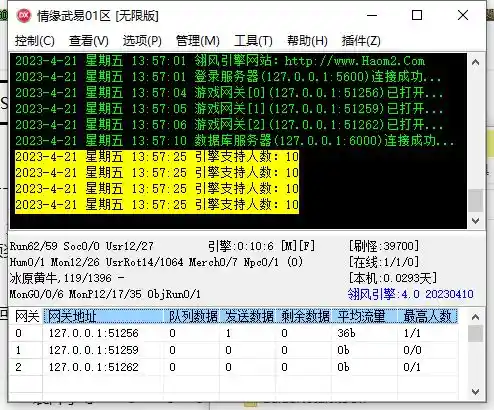494x410 pixels.
Task: Open the 查看(V) menu
Action: tap(89, 41)
